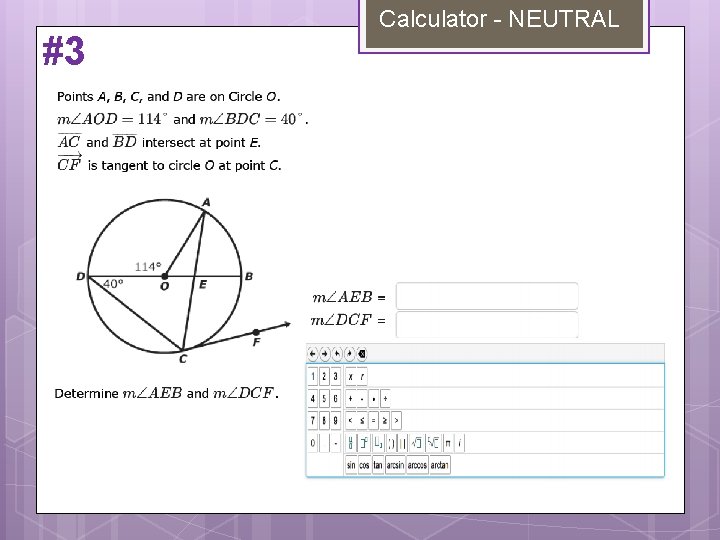Screen dimensions: 720x540
Task: Insert the pi symbol
Action: point(448,443)
